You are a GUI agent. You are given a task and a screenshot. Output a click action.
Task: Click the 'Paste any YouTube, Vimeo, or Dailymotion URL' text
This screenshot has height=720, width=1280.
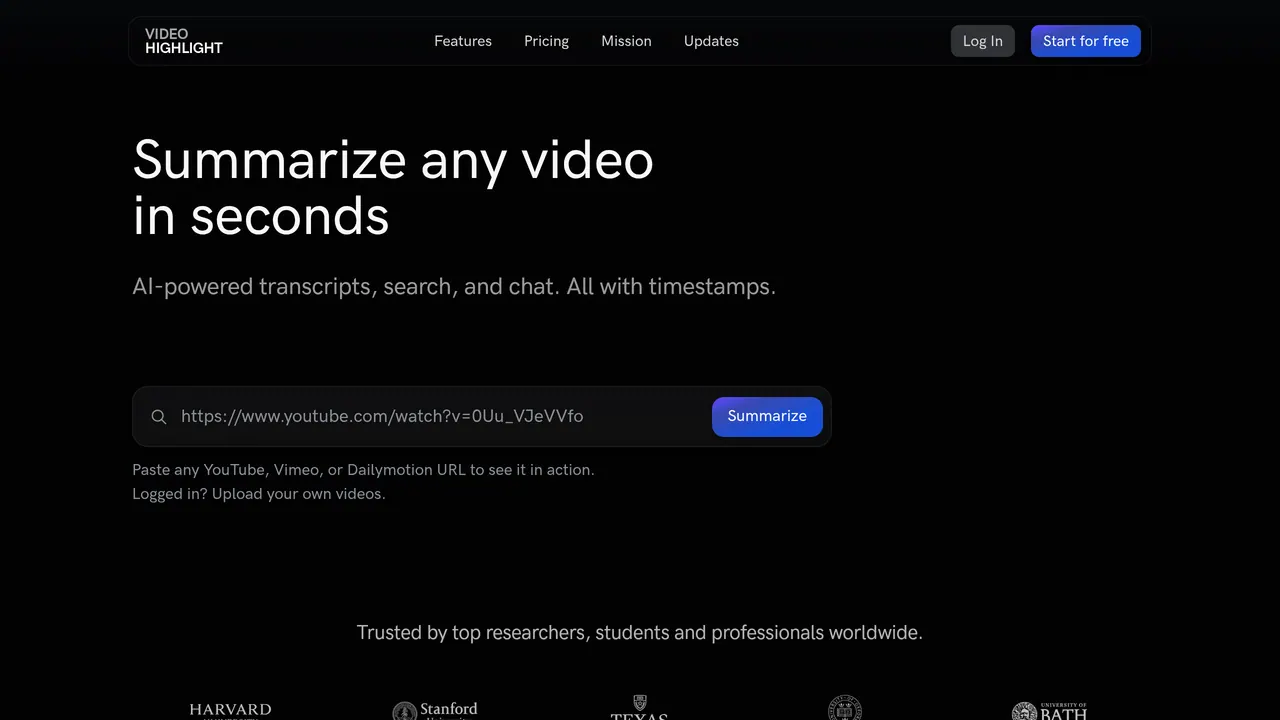tap(363, 470)
